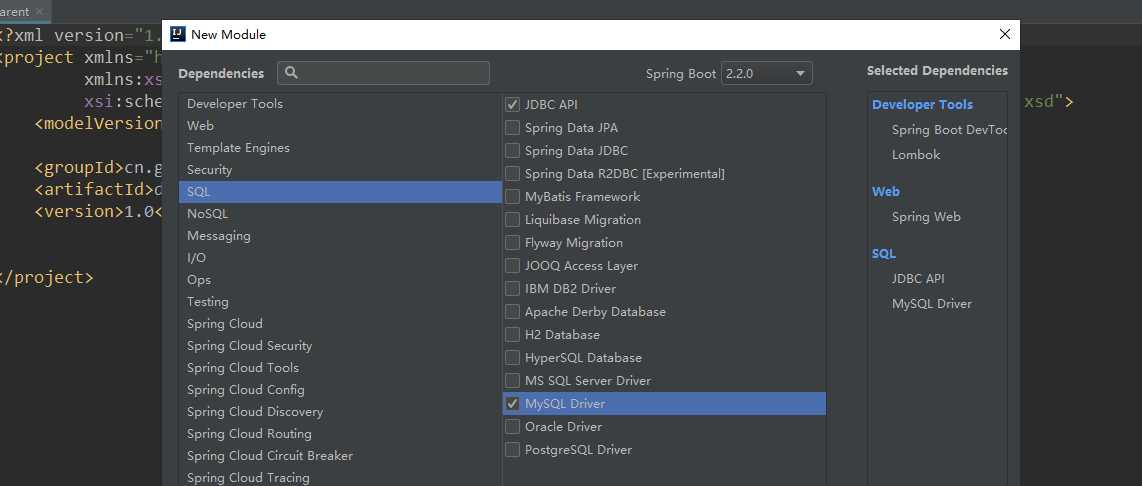Select JOOQ Access Layer checkbox
This screenshot has height=486, width=1142.
pos(513,266)
